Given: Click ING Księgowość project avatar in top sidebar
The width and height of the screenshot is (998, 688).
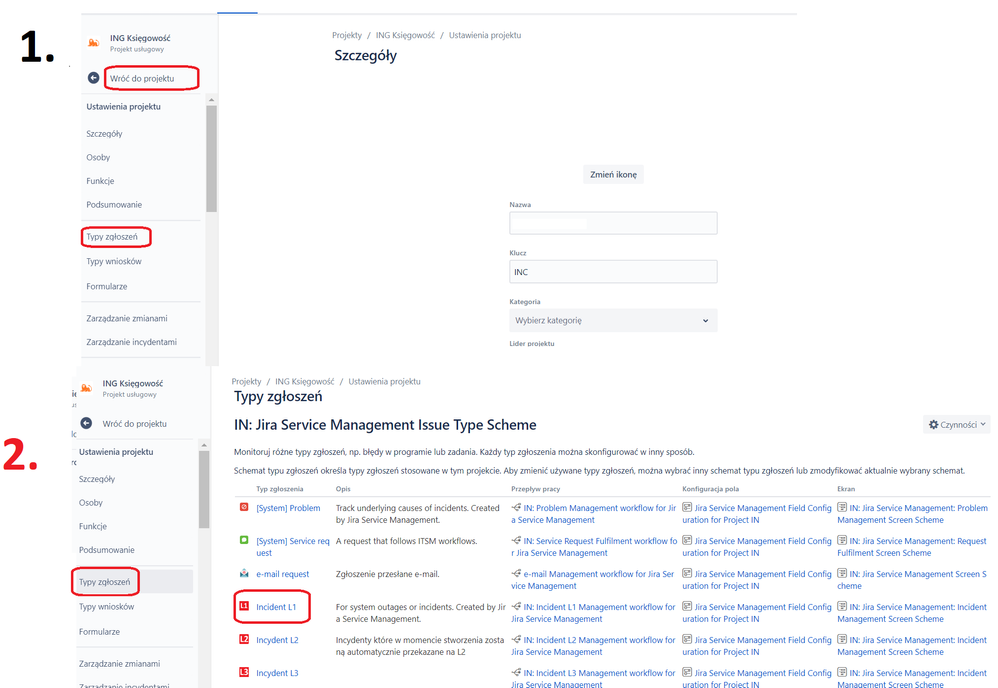Looking at the screenshot, I should coord(94,43).
